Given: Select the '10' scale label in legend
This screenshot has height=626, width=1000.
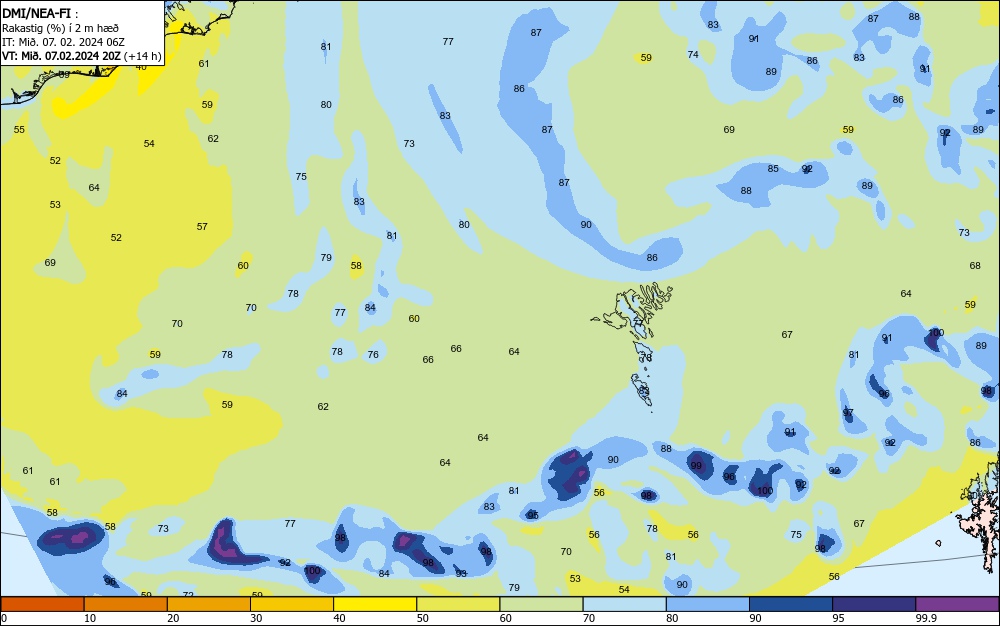Looking at the screenshot, I should click(90, 618).
